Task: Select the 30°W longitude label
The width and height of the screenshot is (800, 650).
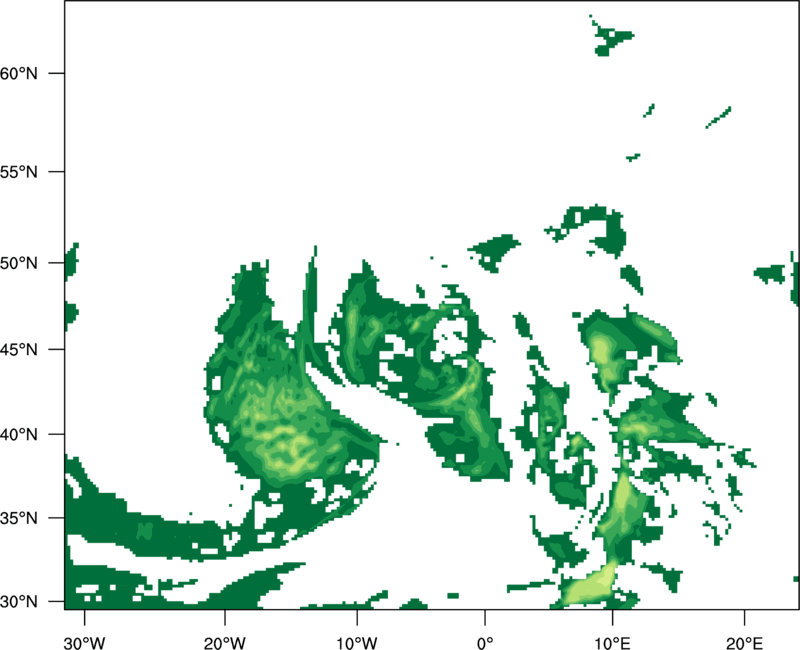Action: click(x=85, y=643)
